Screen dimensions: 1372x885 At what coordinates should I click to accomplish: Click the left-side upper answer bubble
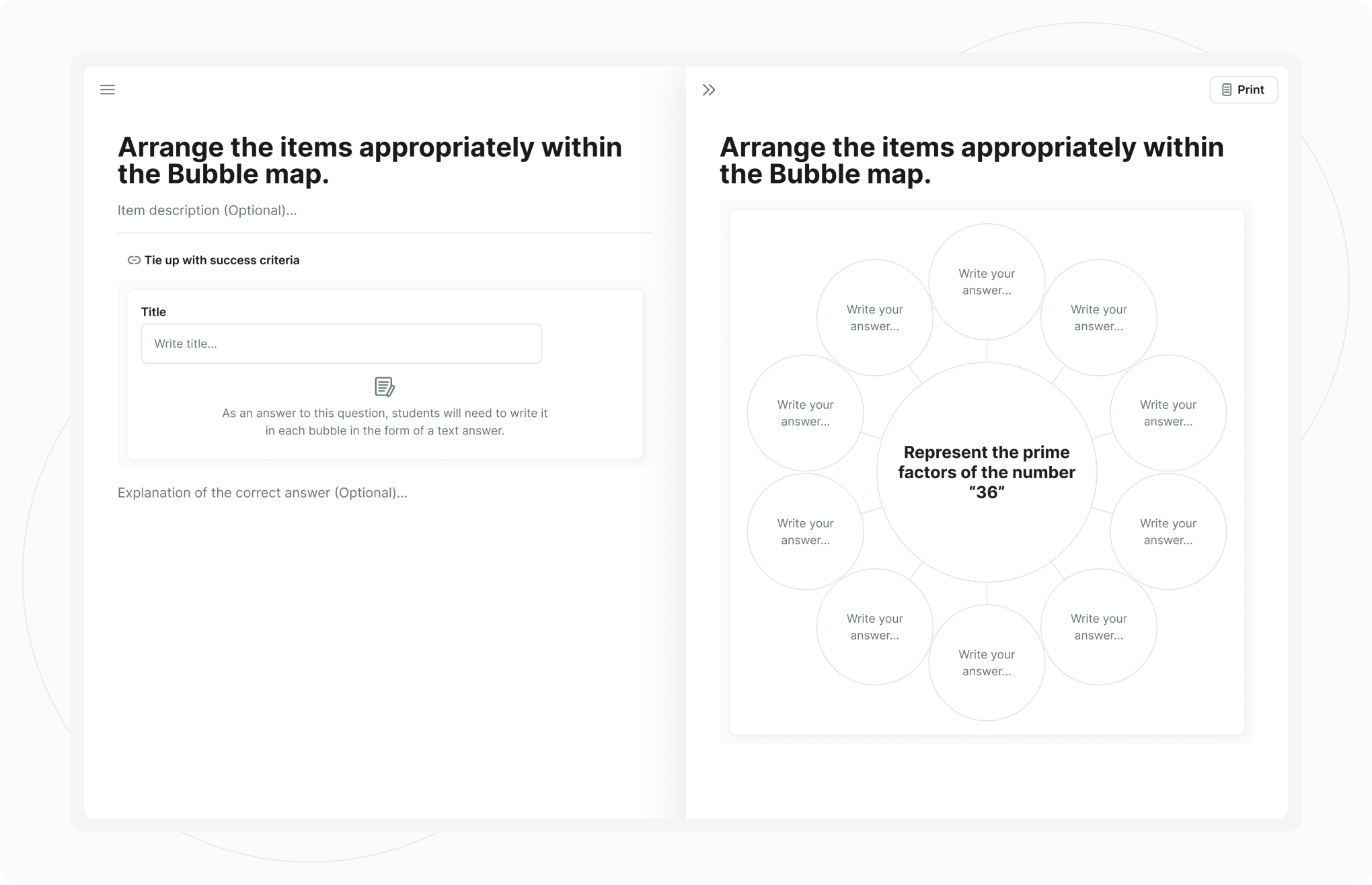coord(805,413)
